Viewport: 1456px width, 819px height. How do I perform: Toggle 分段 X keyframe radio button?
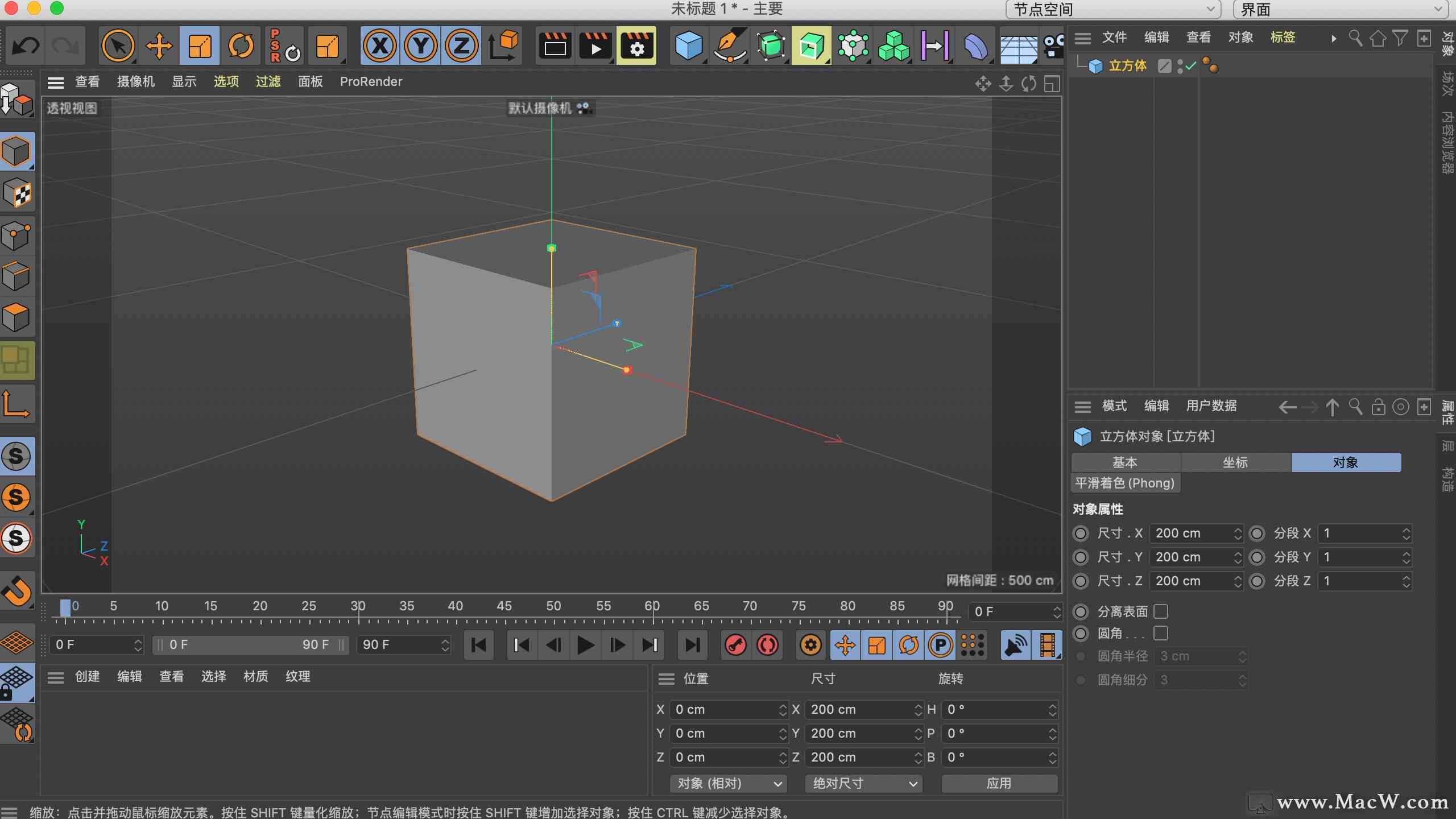[1257, 533]
